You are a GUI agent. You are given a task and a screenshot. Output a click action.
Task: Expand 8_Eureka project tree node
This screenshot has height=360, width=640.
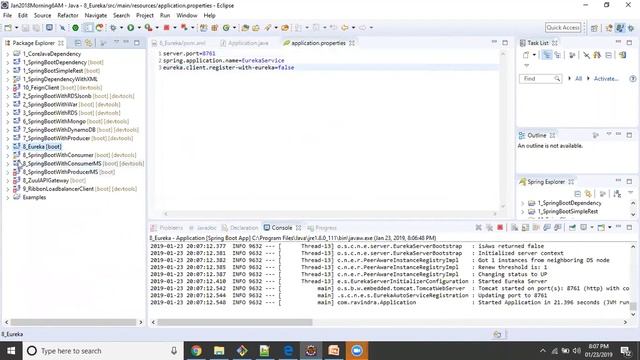7,147
